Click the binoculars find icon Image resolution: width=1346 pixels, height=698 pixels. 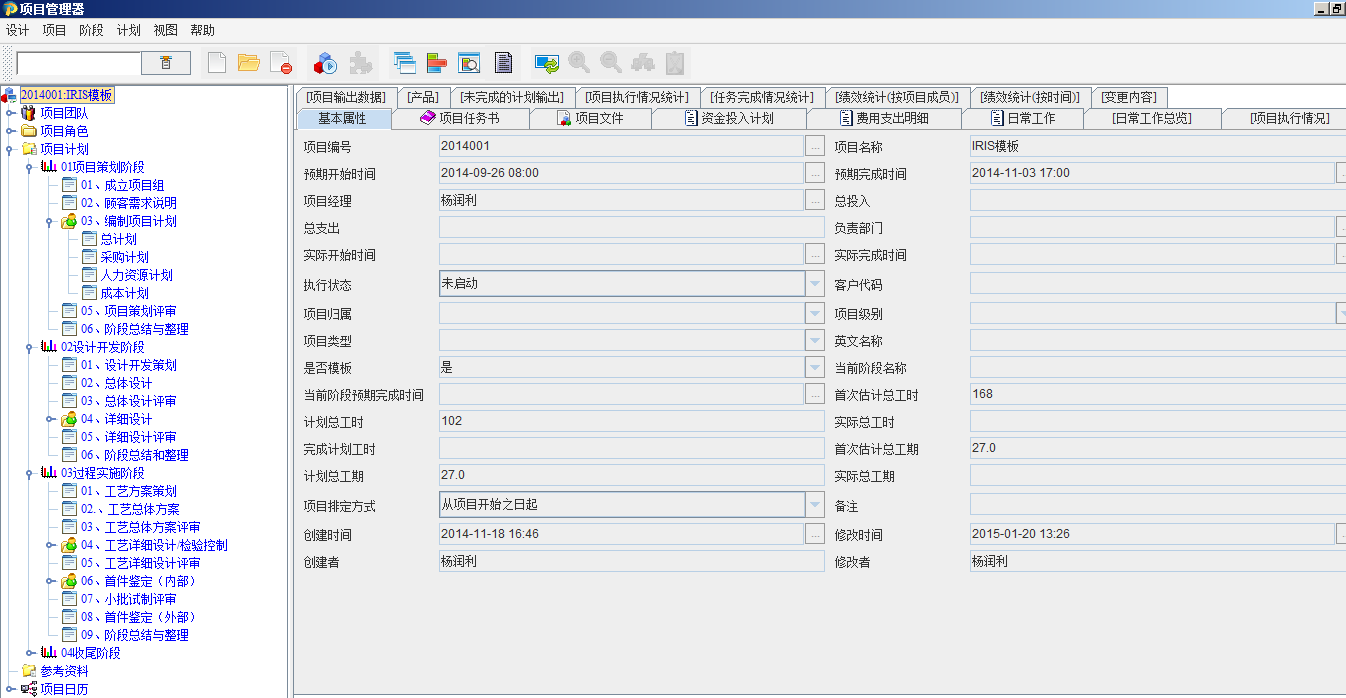pyautogui.click(x=643, y=63)
